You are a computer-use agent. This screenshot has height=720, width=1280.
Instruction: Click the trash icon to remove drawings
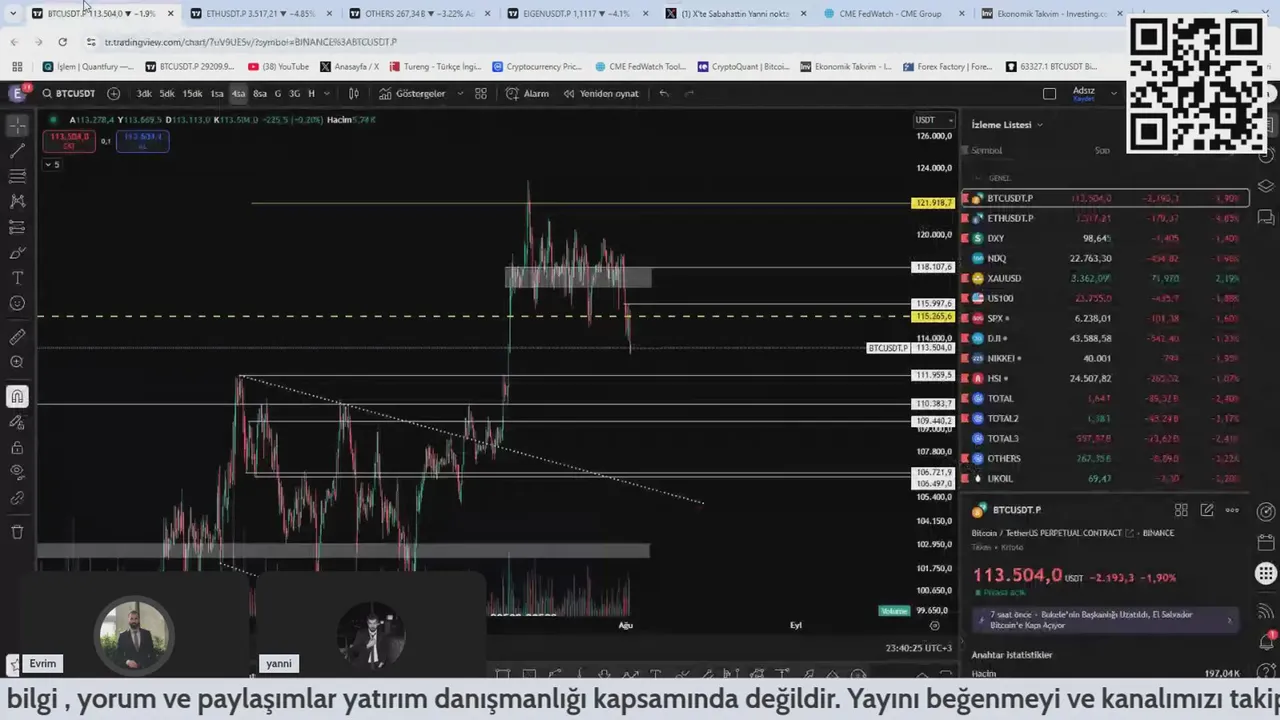(17, 532)
